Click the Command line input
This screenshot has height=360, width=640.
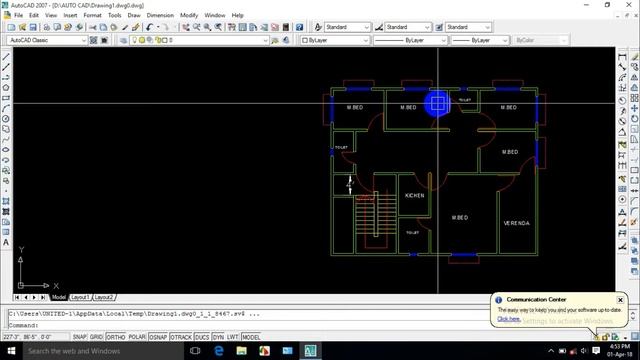[249, 326]
